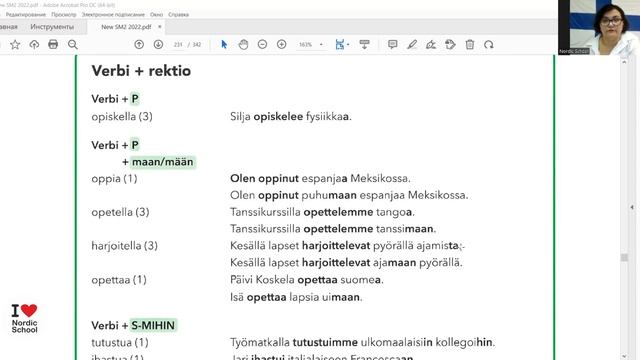Click sentence Isä opettaa lapsia uimaan
This screenshot has height=360, width=640.
click(x=296, y=297)
